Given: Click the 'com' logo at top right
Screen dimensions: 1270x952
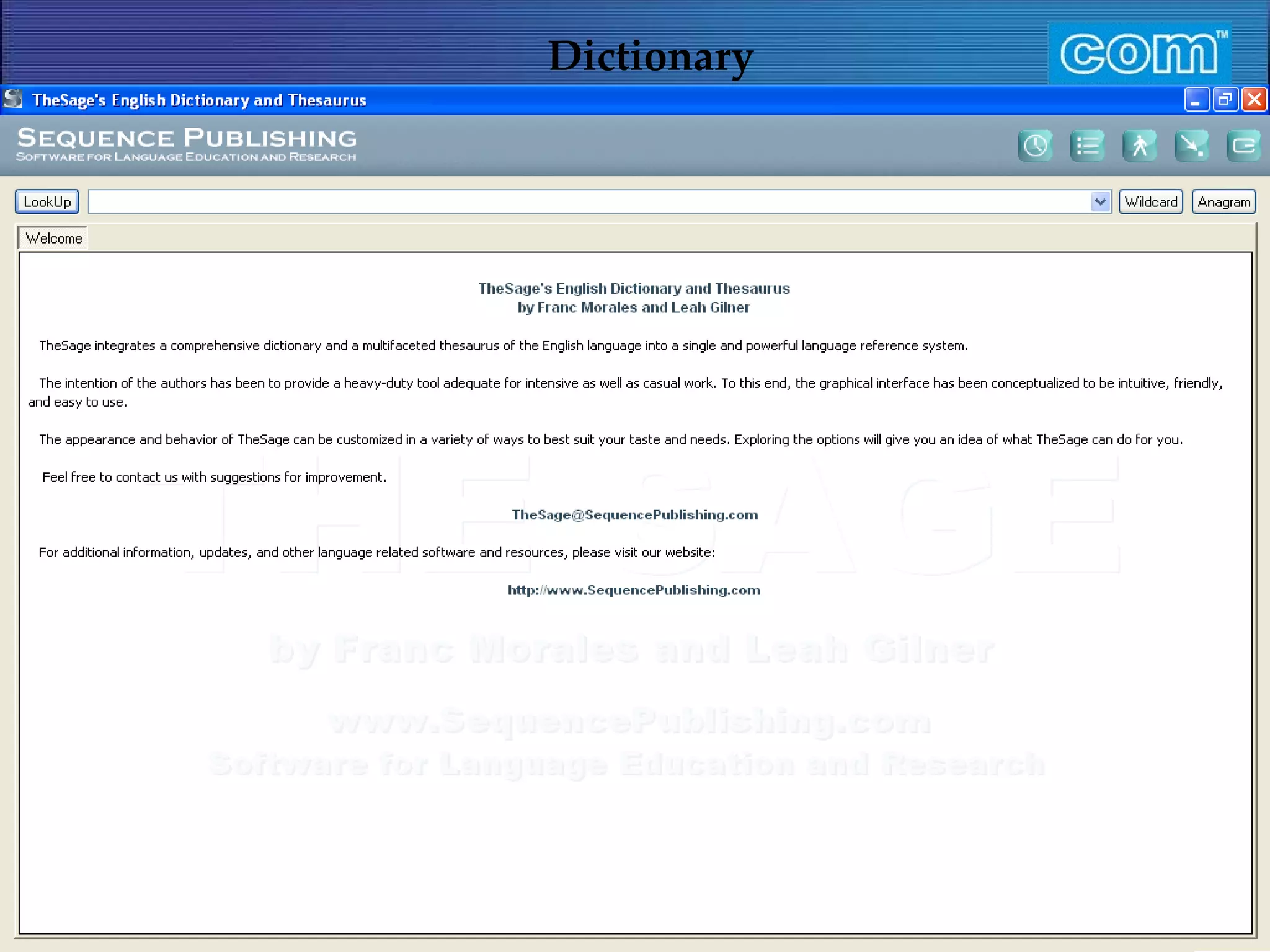Looking at the screenshot, I should click(1140, 53).
